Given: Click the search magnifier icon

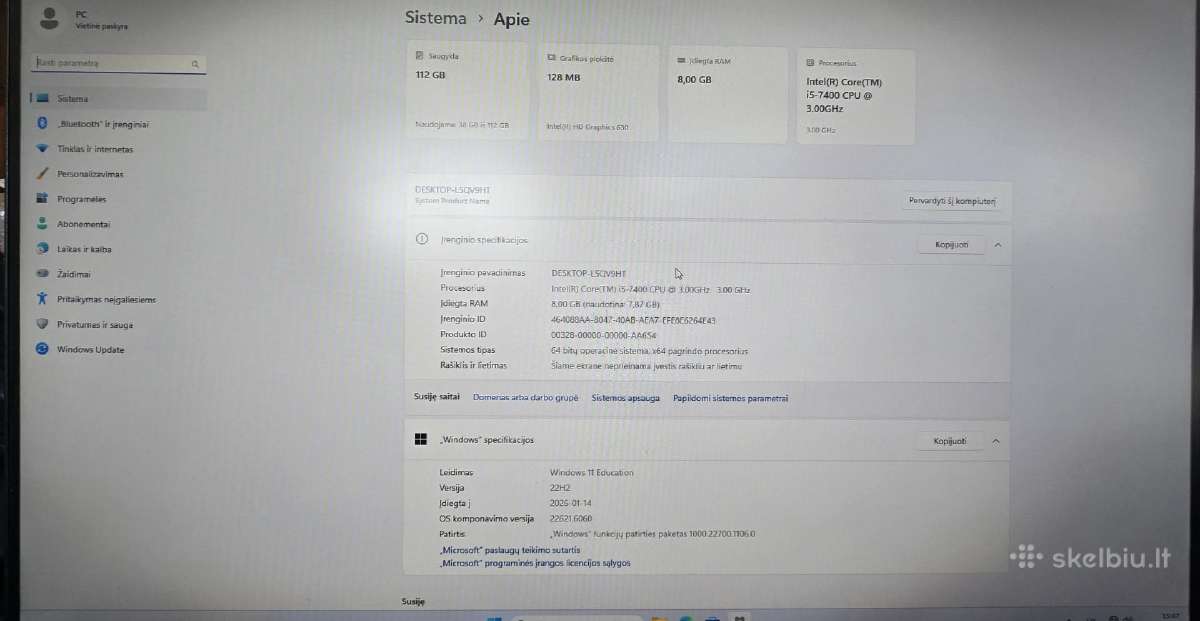Looking at the screenshot, I should click(195, 63).
